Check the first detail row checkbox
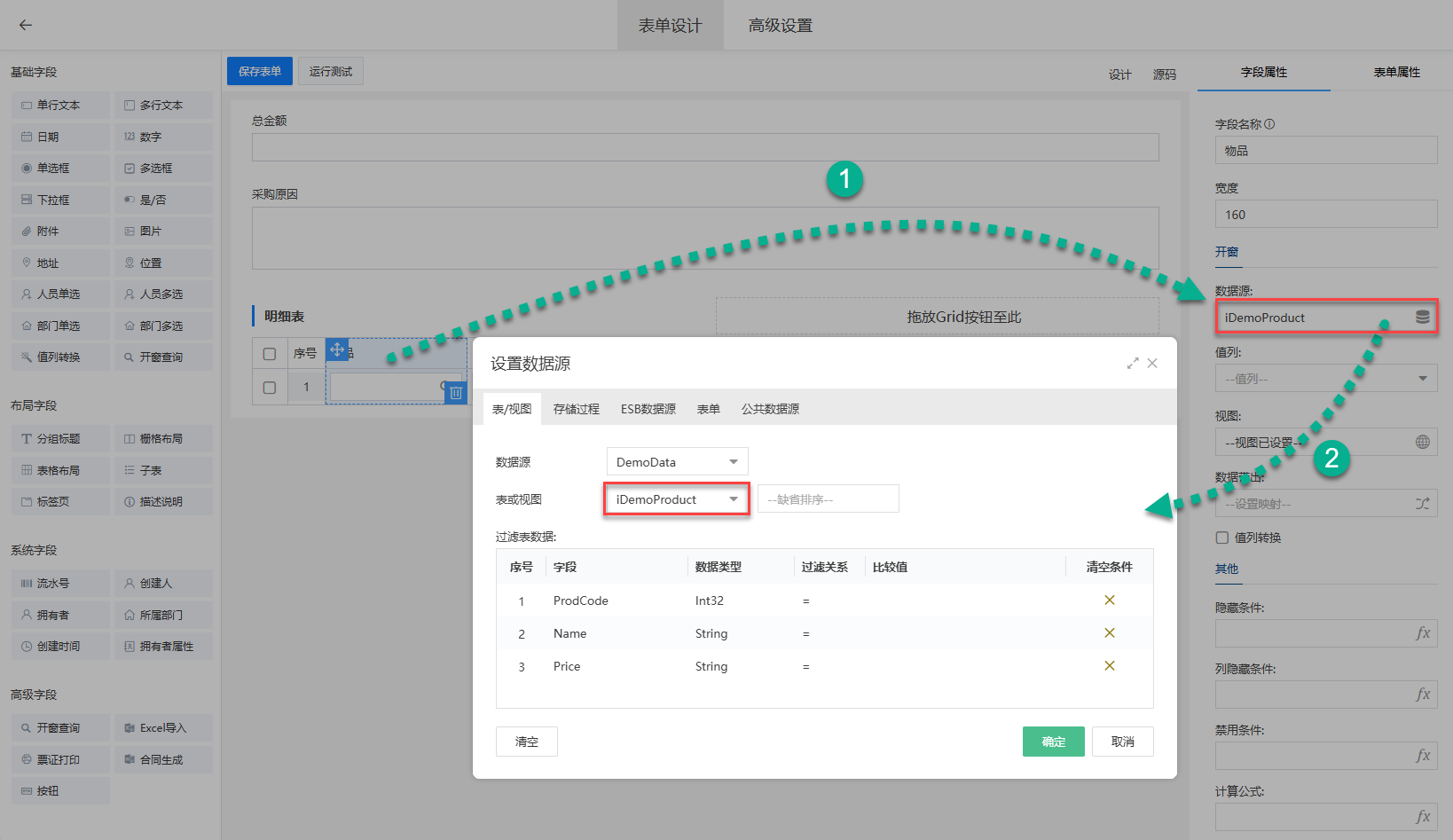The height and width of the screenshot is (840, 1453). click(270, 388)
